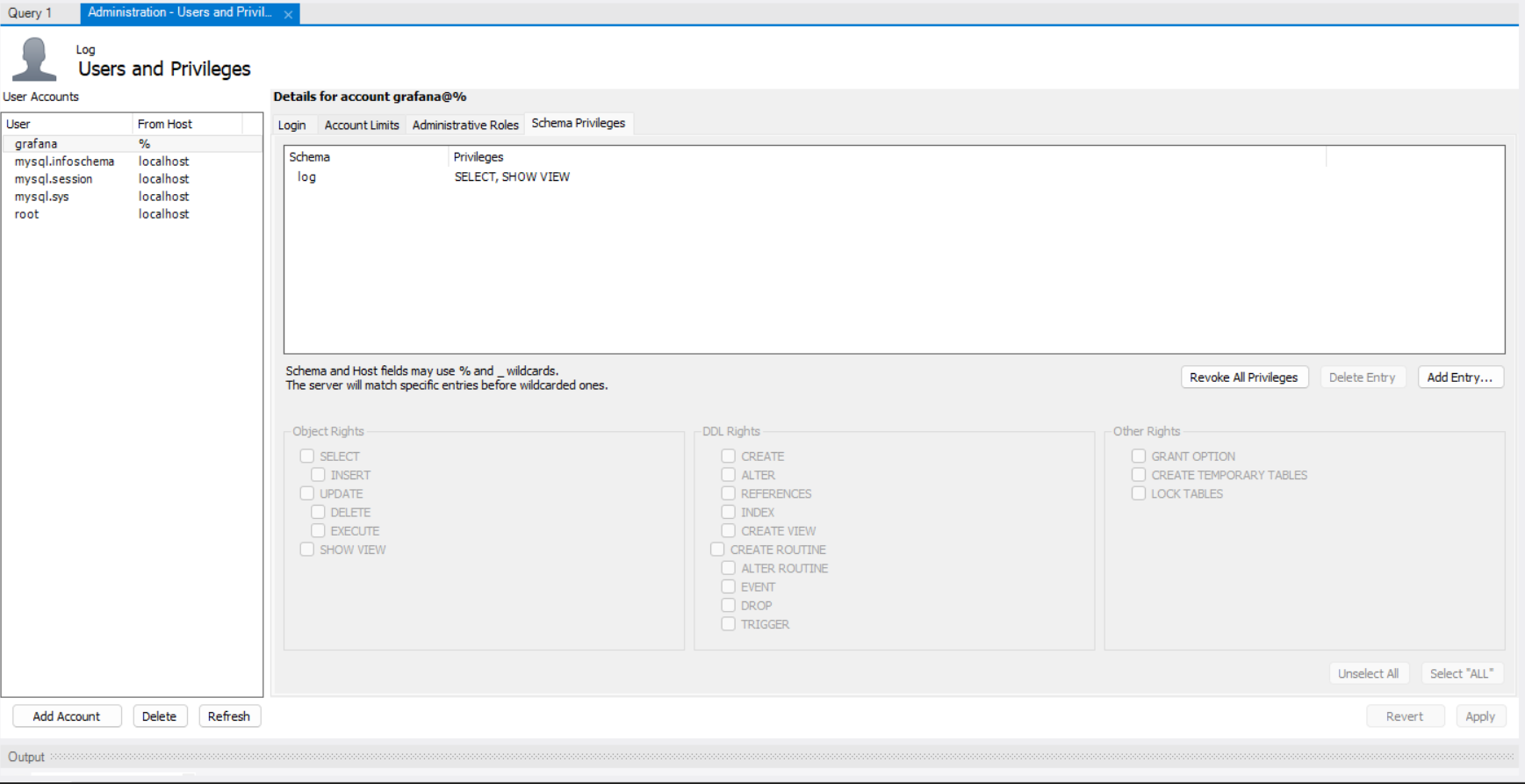This screenshot has height=784, width=1525.
Task: Close the Administration - Users and Privileges tab
Action: [288, 14]
